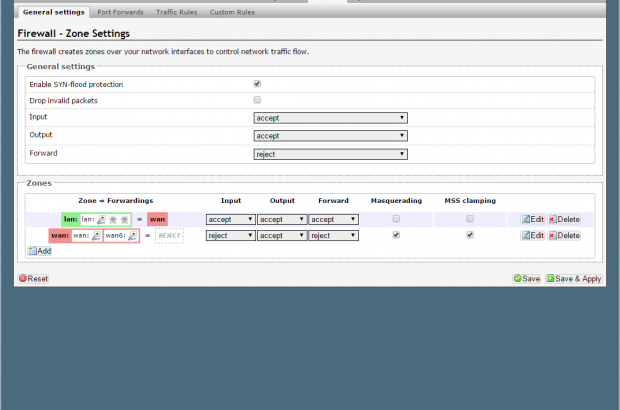620x410 pixels.
Task: Open the general Input policy dropdown
Action: pyautogui.click(x=330, y=118)
